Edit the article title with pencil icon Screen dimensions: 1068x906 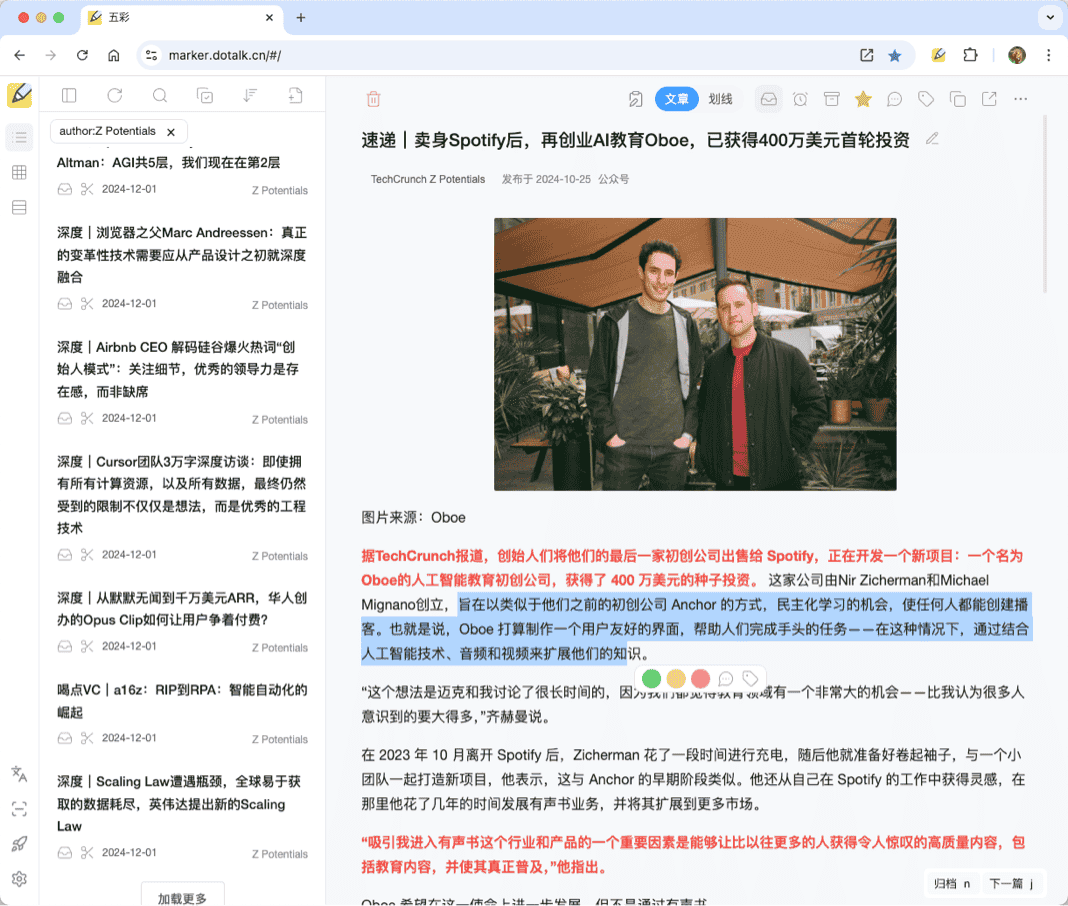coord(932,139)
